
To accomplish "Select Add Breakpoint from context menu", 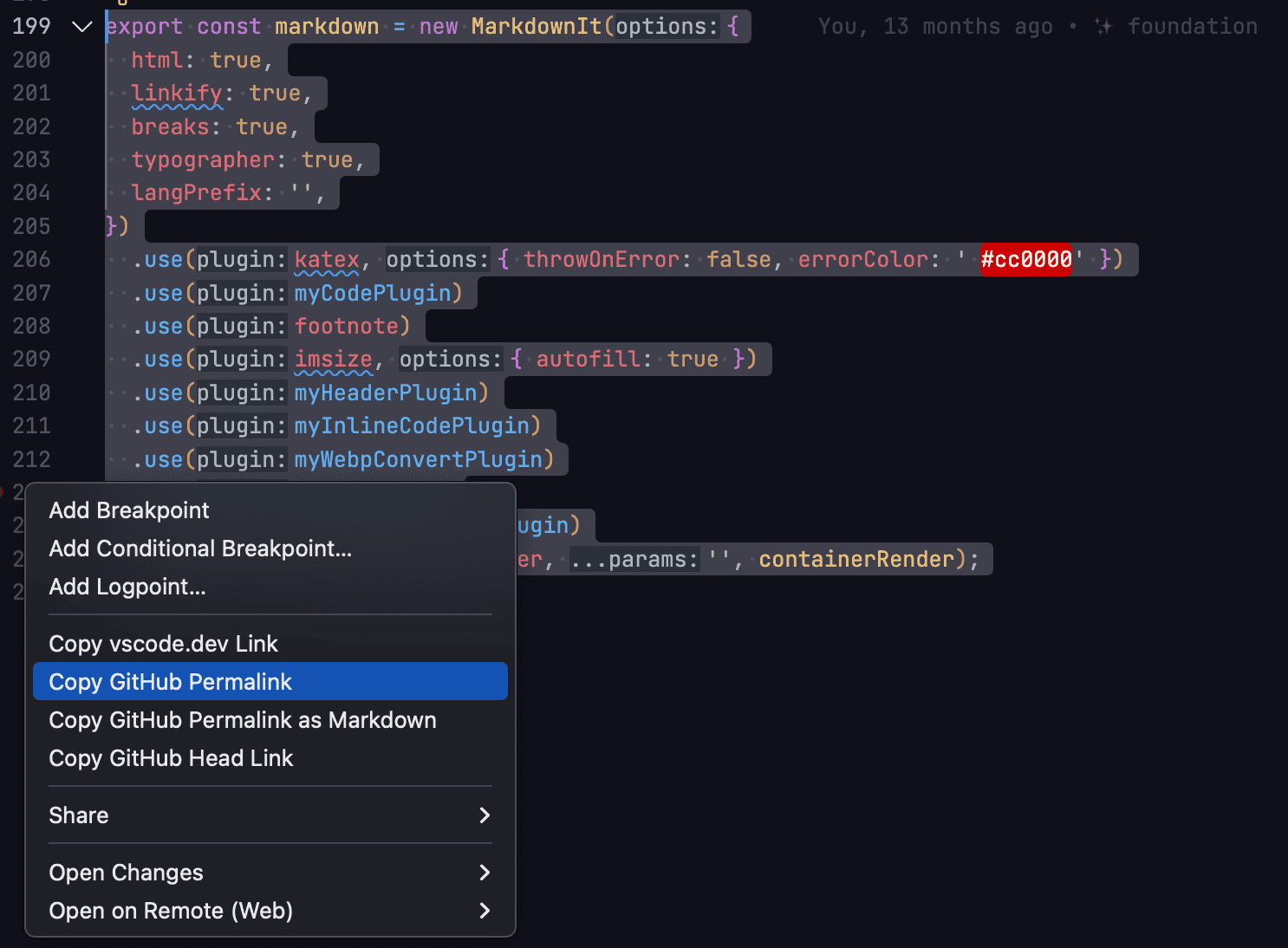I will pos(129,510).
